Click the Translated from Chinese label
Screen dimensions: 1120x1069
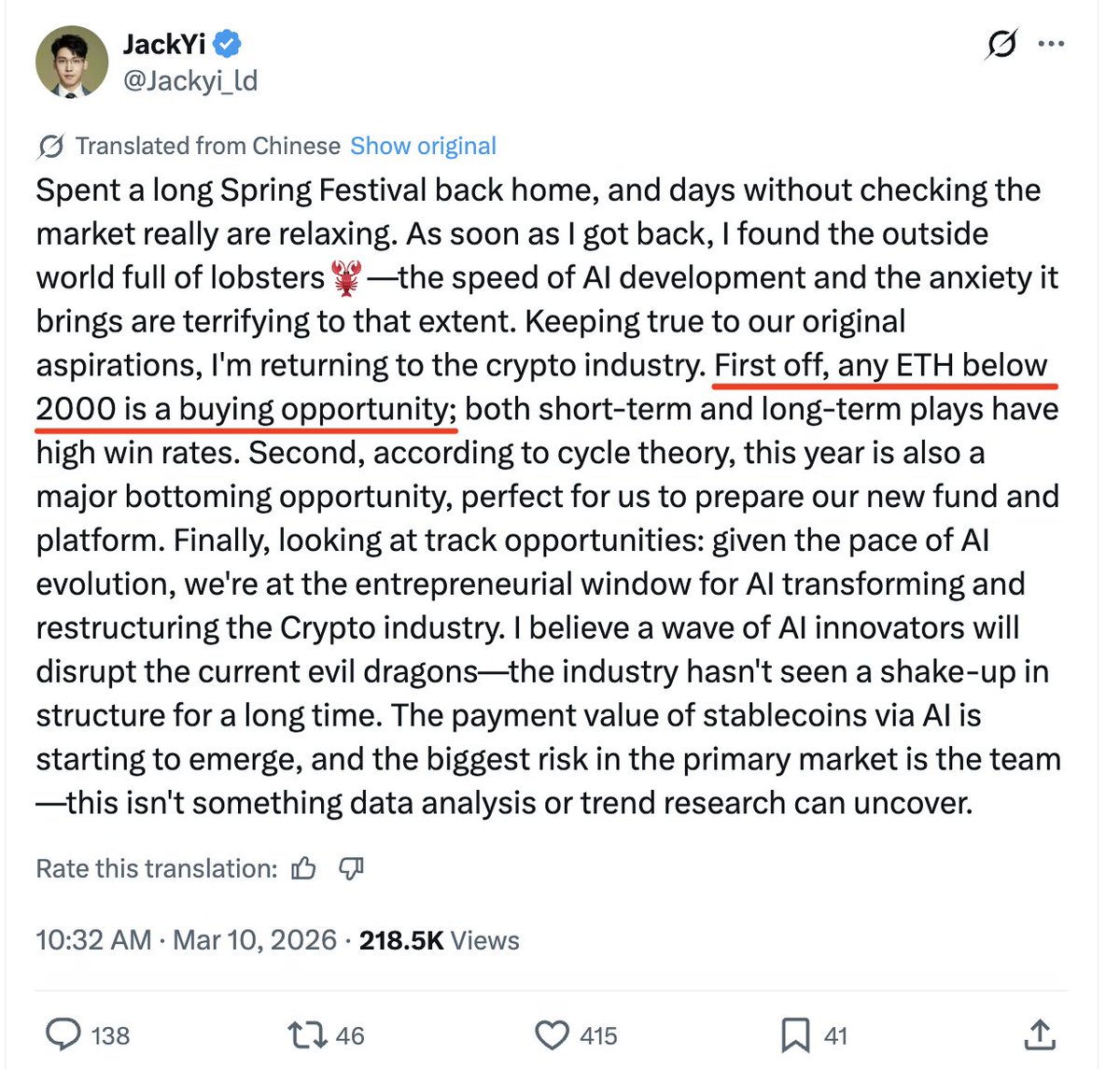coord(207,147)
